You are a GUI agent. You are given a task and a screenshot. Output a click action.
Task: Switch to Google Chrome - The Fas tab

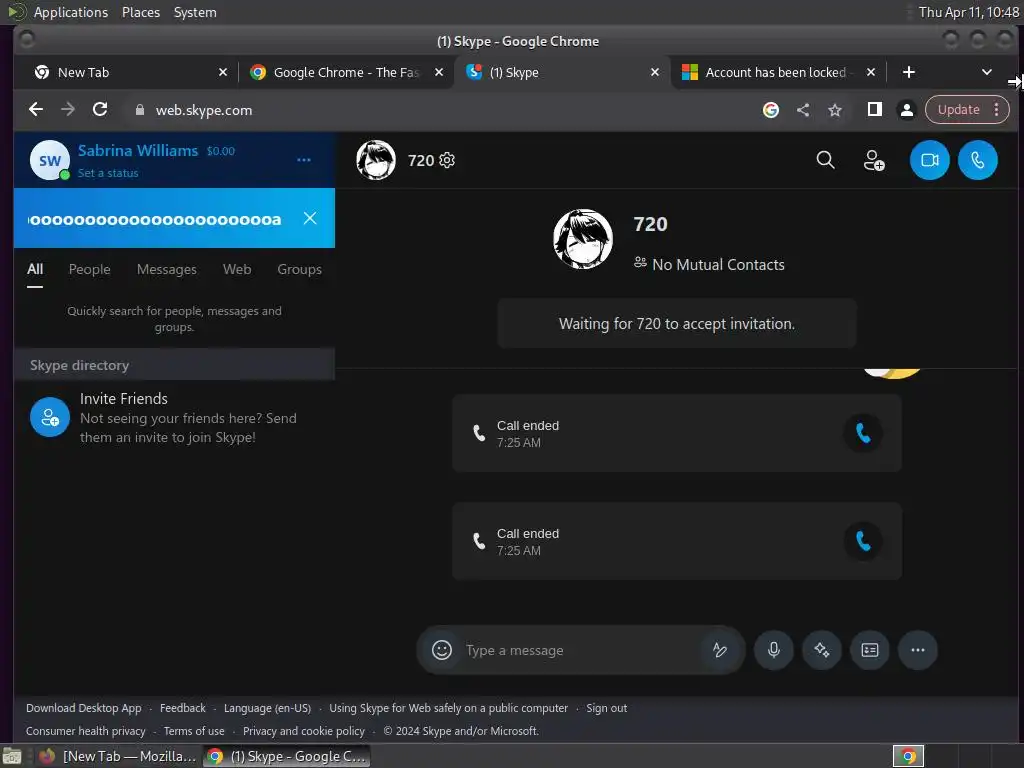tap(345, 72)
